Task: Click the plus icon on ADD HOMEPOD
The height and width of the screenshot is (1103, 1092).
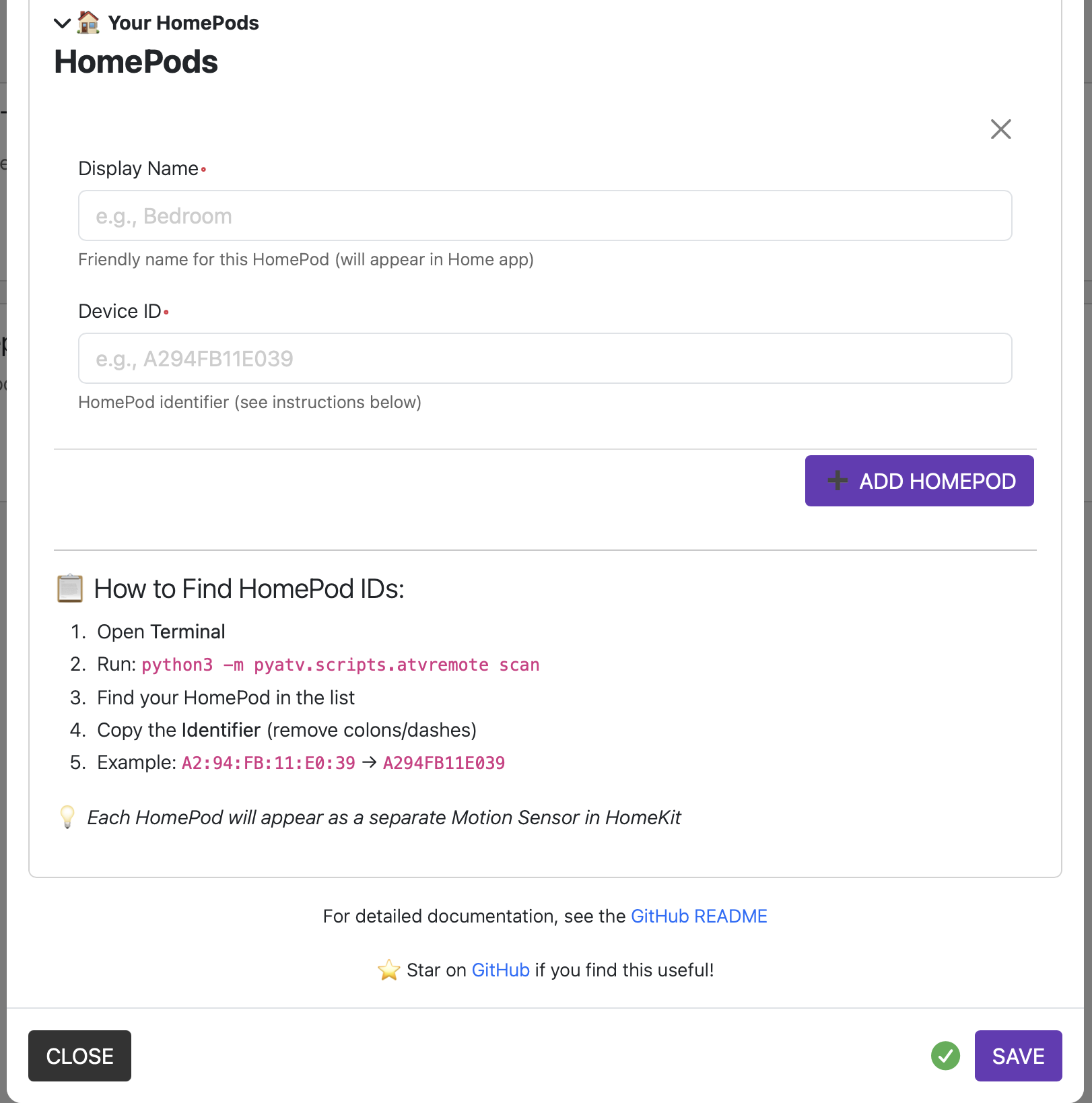Action: point(836,481)
